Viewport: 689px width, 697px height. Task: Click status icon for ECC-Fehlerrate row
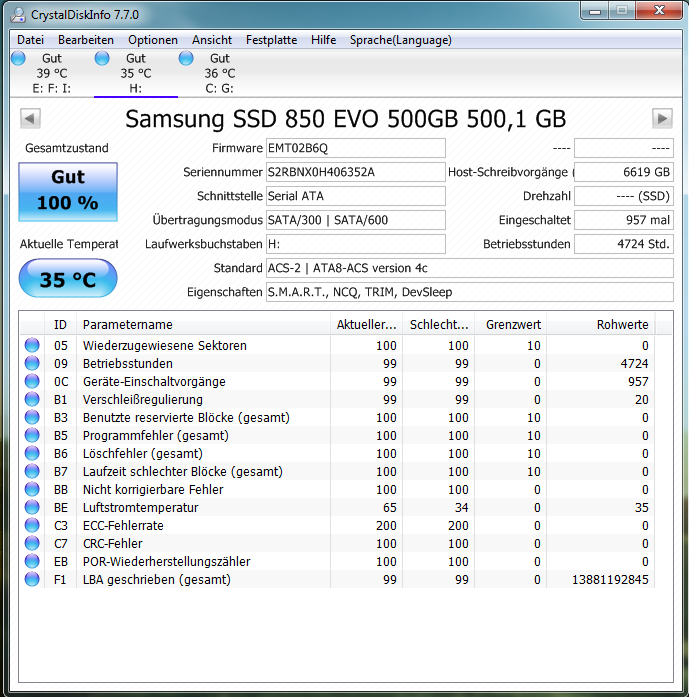coord(32,525)
